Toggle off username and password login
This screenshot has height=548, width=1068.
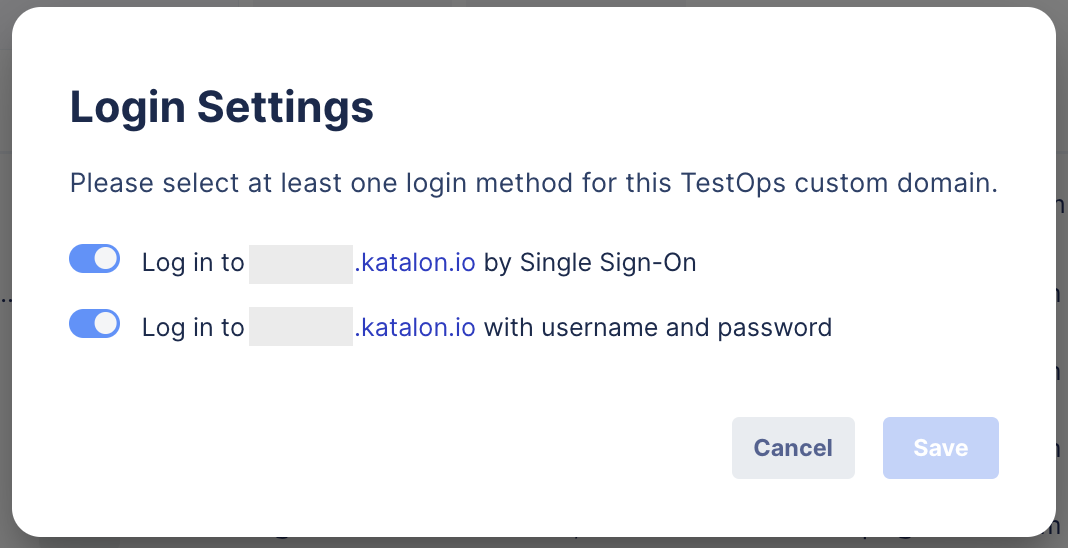pyautogui.click(x=94, y=324)
